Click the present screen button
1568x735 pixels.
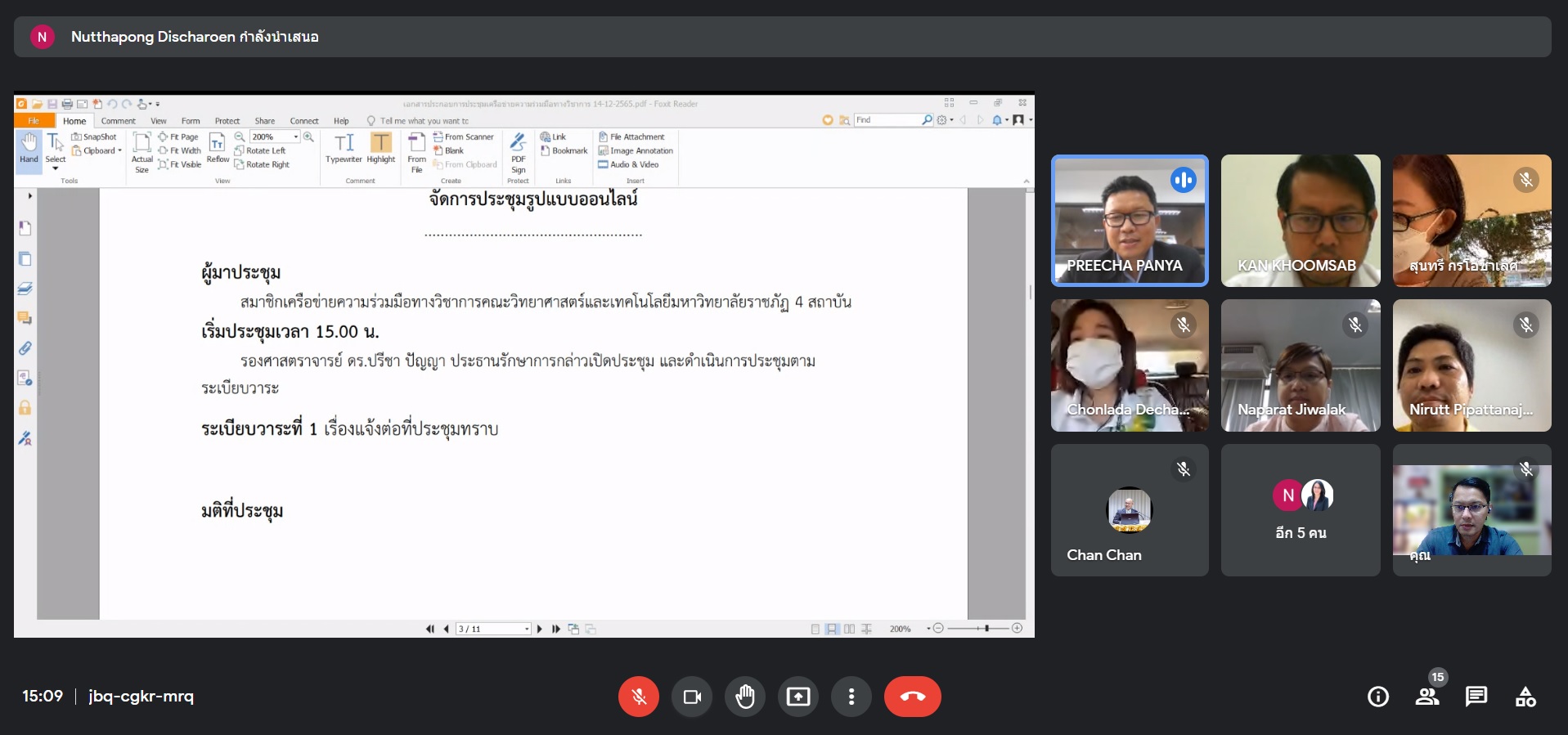(x=797, y=697)
